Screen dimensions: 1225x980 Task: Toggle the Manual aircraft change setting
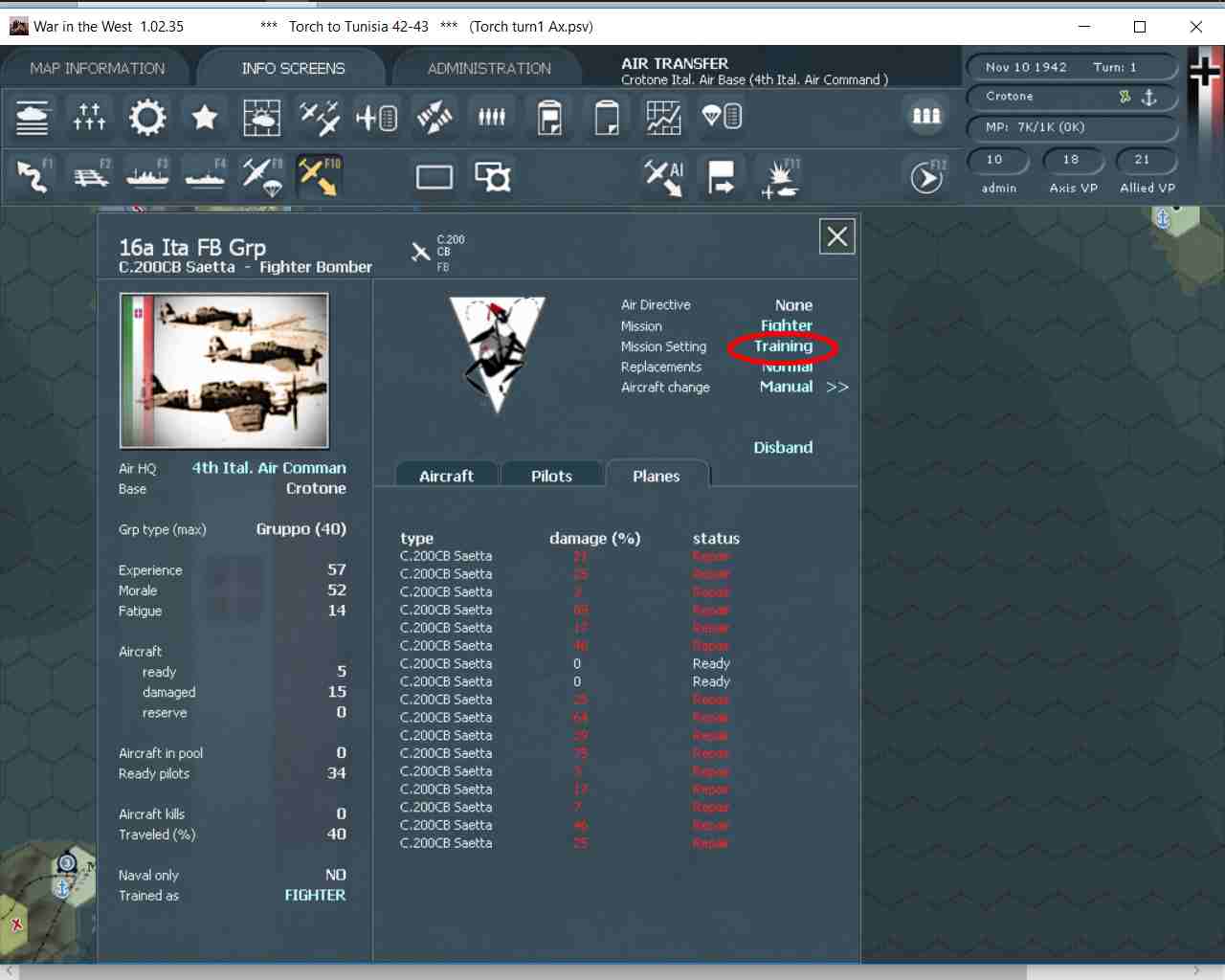click(786, 387)
